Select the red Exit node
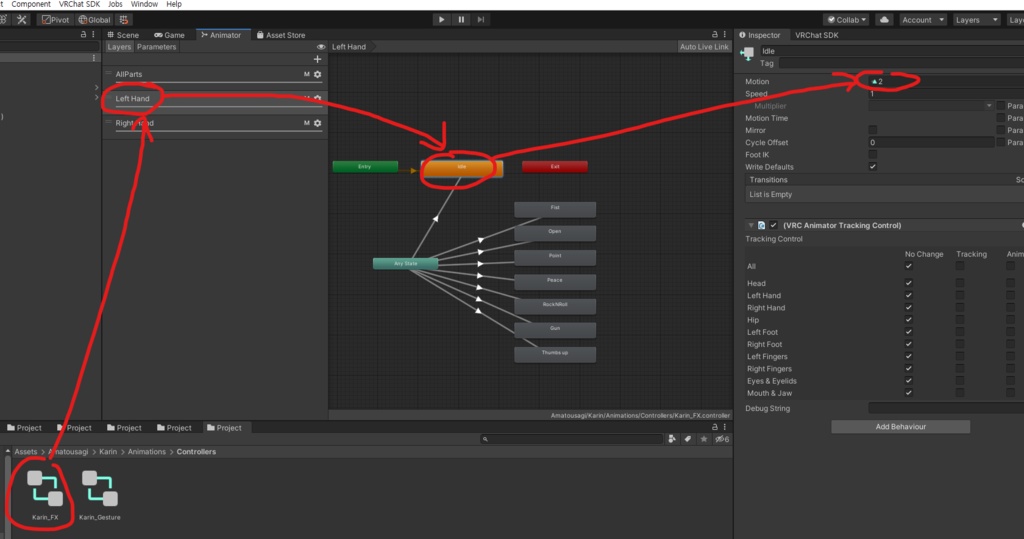This screenshot has height=539, width=1024. pyautogui.click(x=554, y=167)
